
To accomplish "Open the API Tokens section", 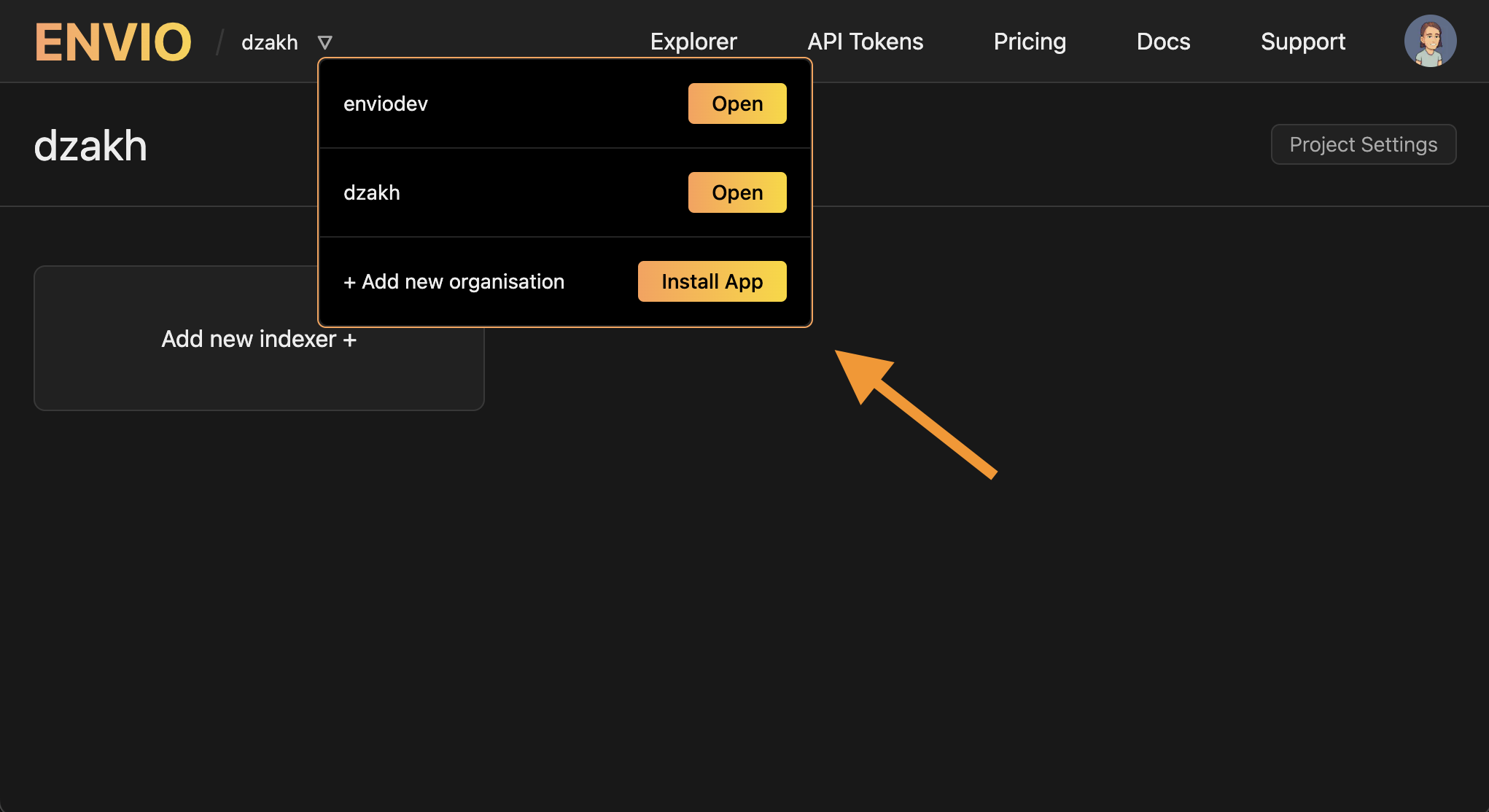I will pos(865,41).
